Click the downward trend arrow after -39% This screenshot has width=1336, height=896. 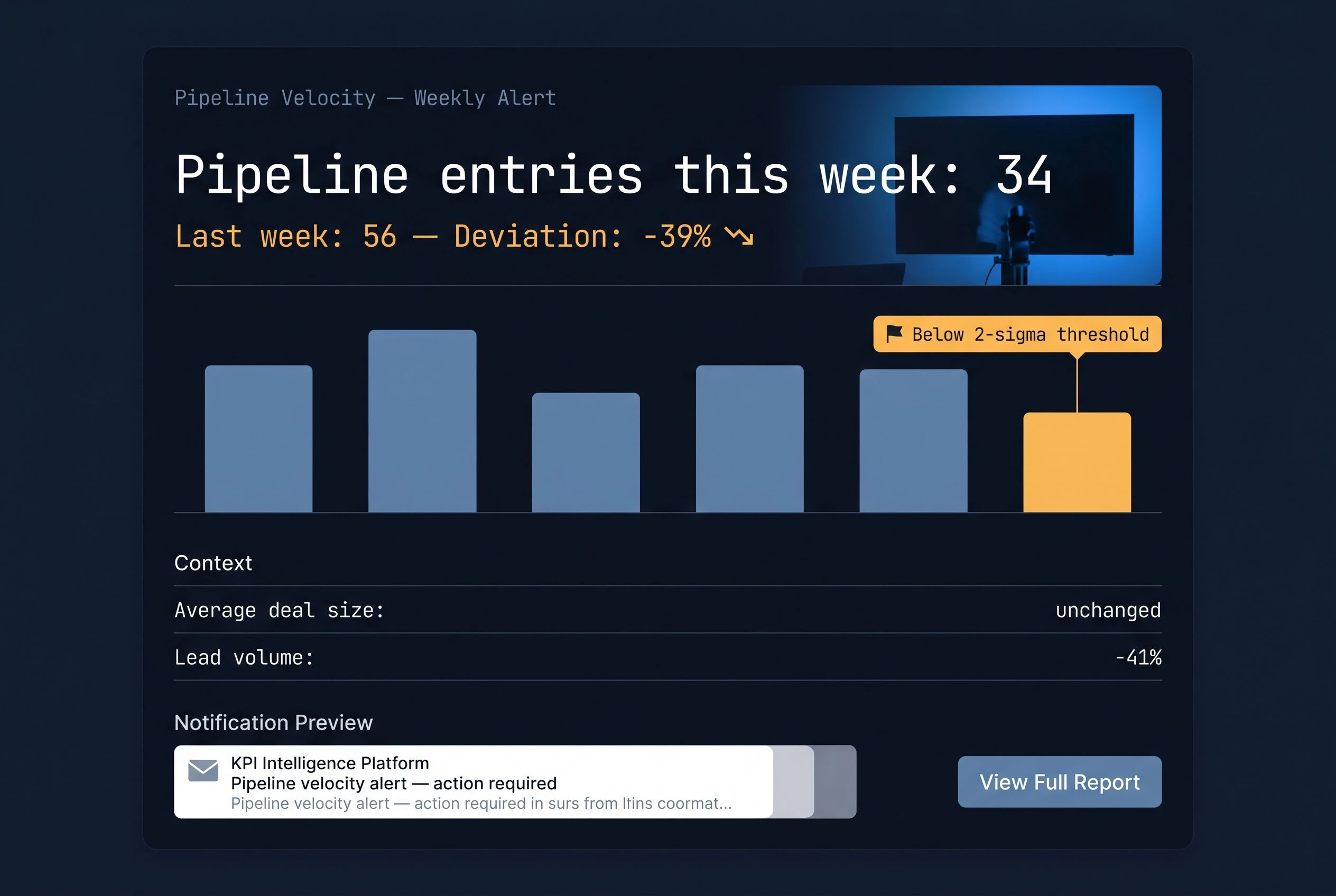pos(739,236)
